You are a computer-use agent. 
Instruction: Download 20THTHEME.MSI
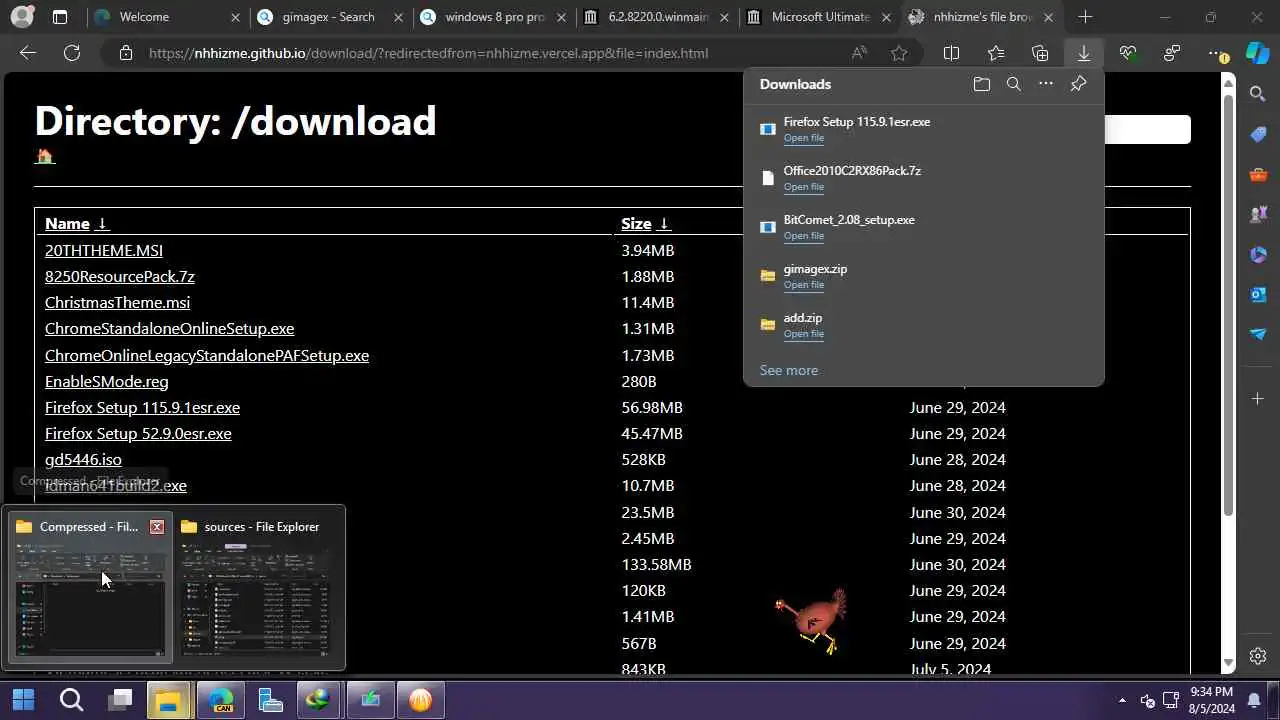coord(103,250)
